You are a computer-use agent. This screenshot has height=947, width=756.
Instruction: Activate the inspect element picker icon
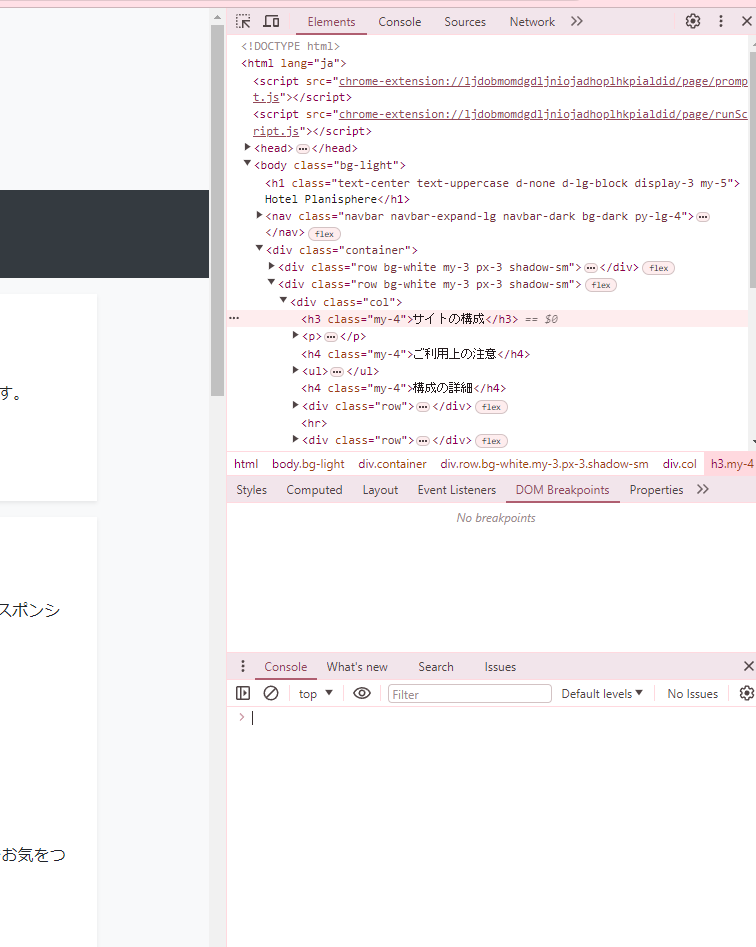click(x=243, y=22)
